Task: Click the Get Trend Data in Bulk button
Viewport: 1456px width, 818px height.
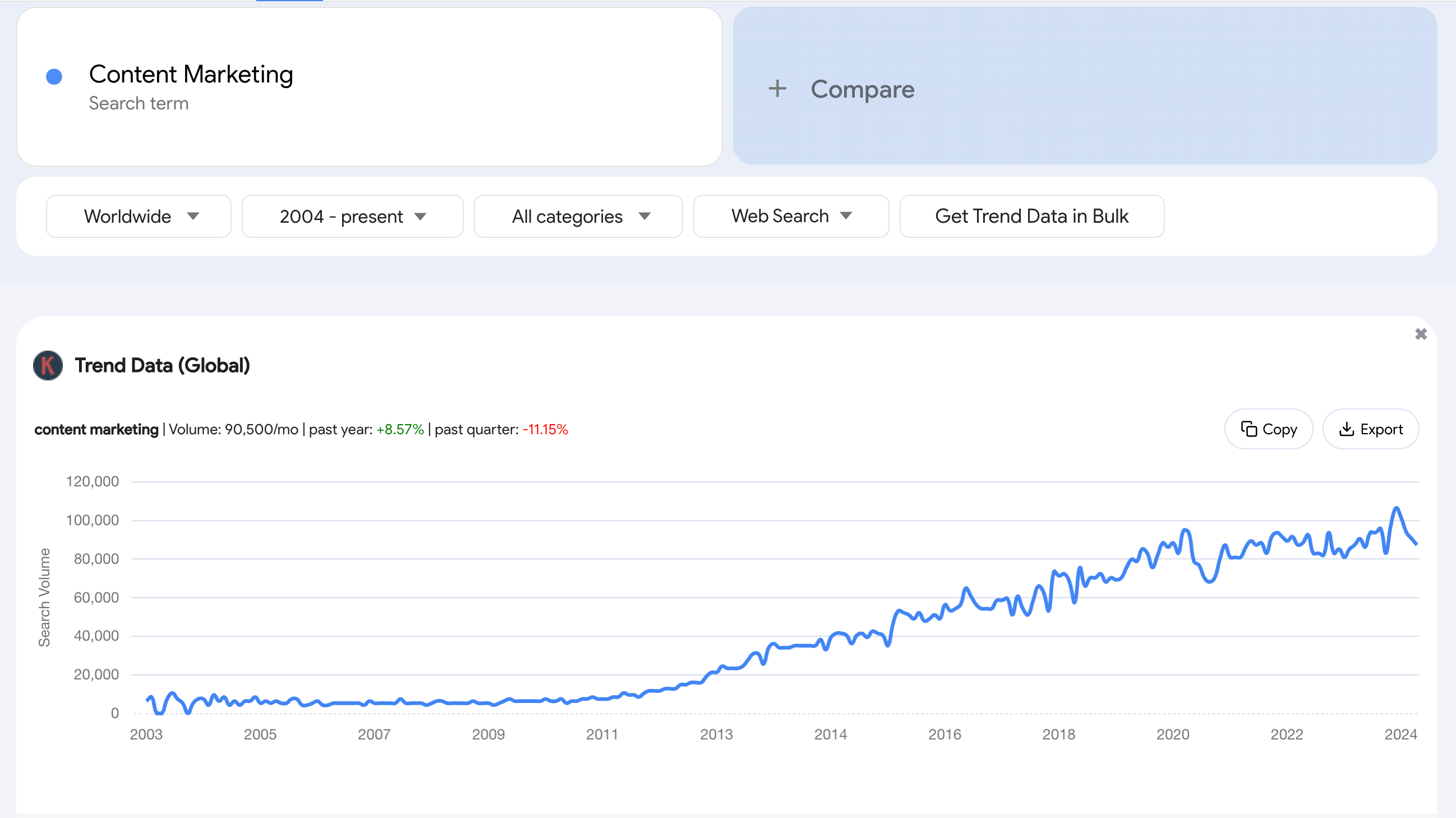Action: pyautogui.click(x=1031, y=216)
